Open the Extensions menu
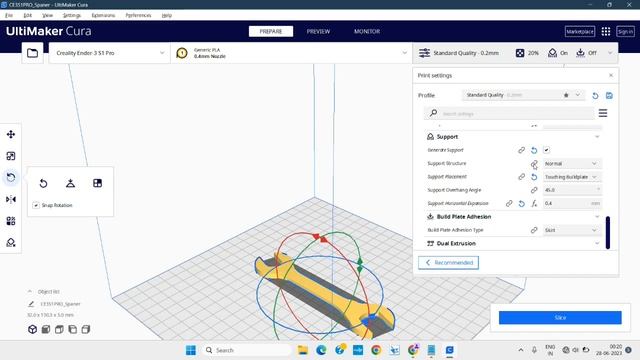640x360 pixels. pos(103,15)
